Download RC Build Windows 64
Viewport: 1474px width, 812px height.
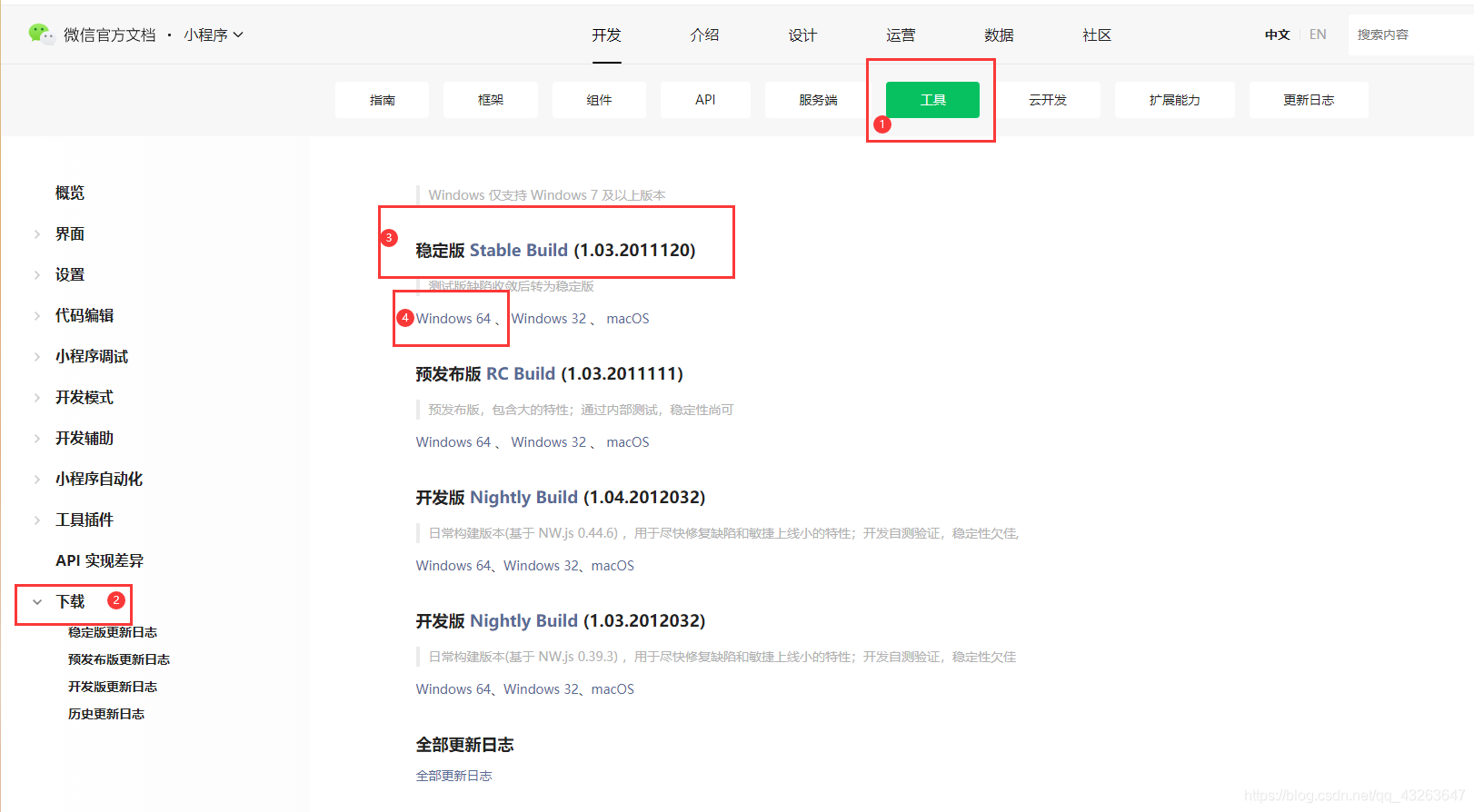(x=453, y=442)
